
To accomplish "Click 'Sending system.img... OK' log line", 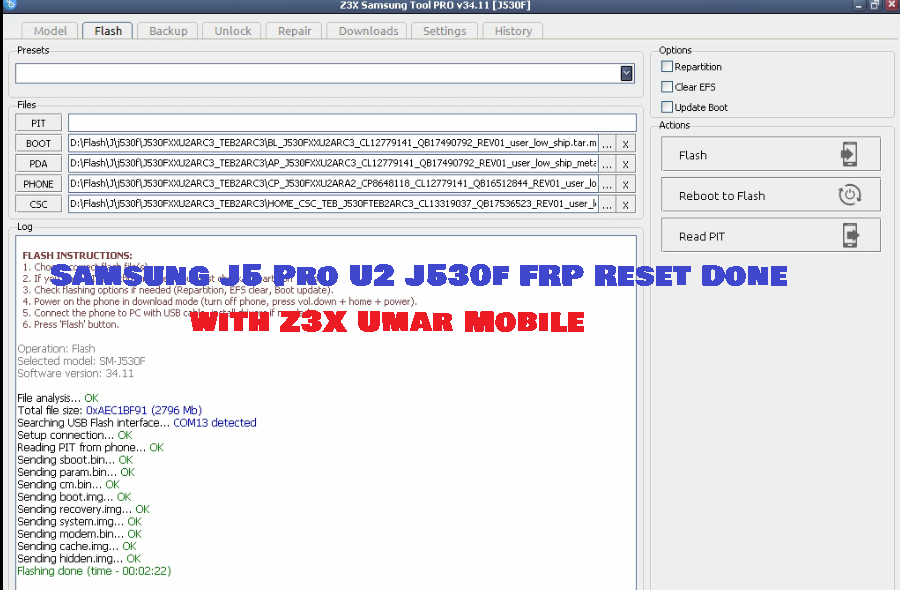I will [79, 522].
